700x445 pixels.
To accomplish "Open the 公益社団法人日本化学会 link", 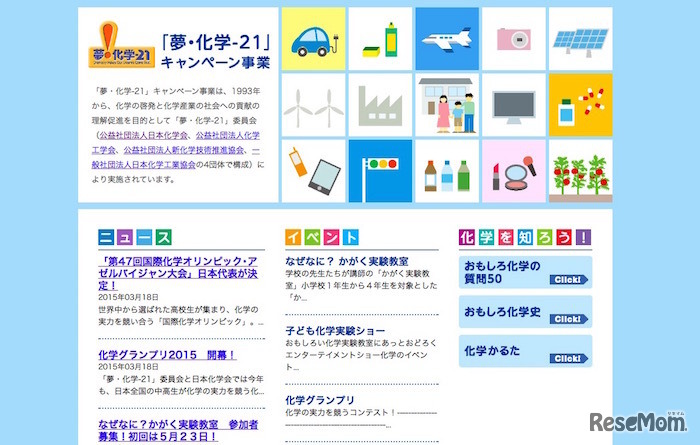I will (144, 135).
